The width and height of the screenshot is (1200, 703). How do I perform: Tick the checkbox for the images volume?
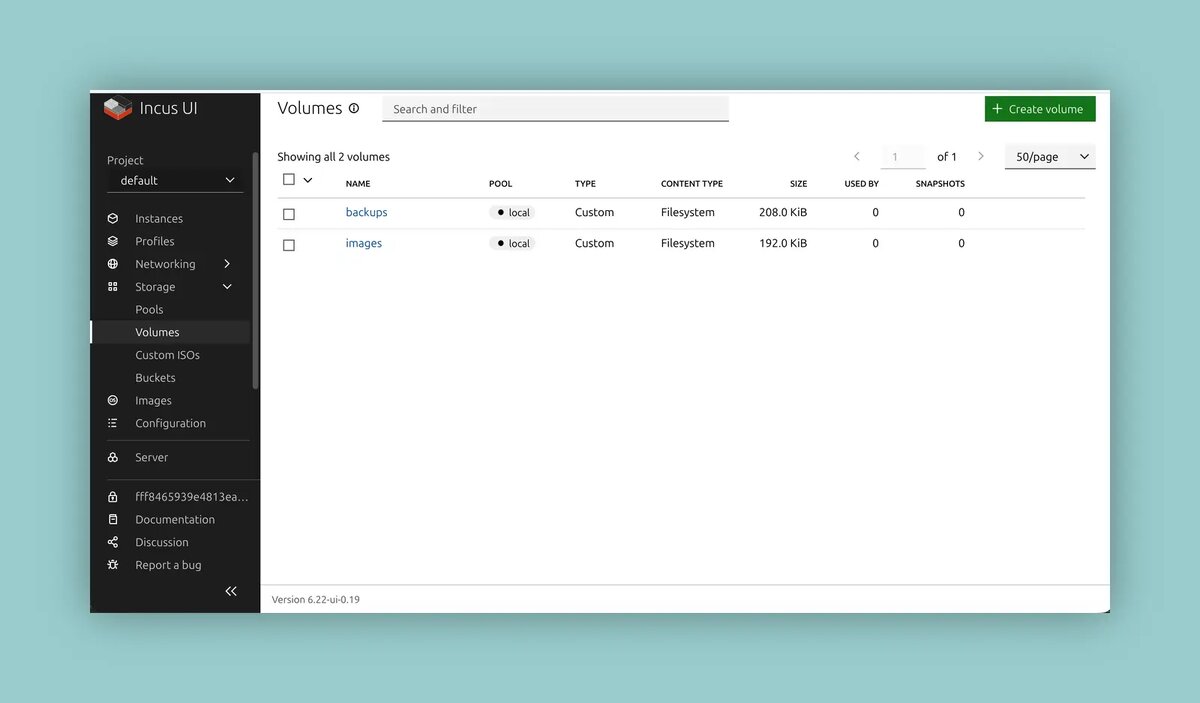[287, 244]
